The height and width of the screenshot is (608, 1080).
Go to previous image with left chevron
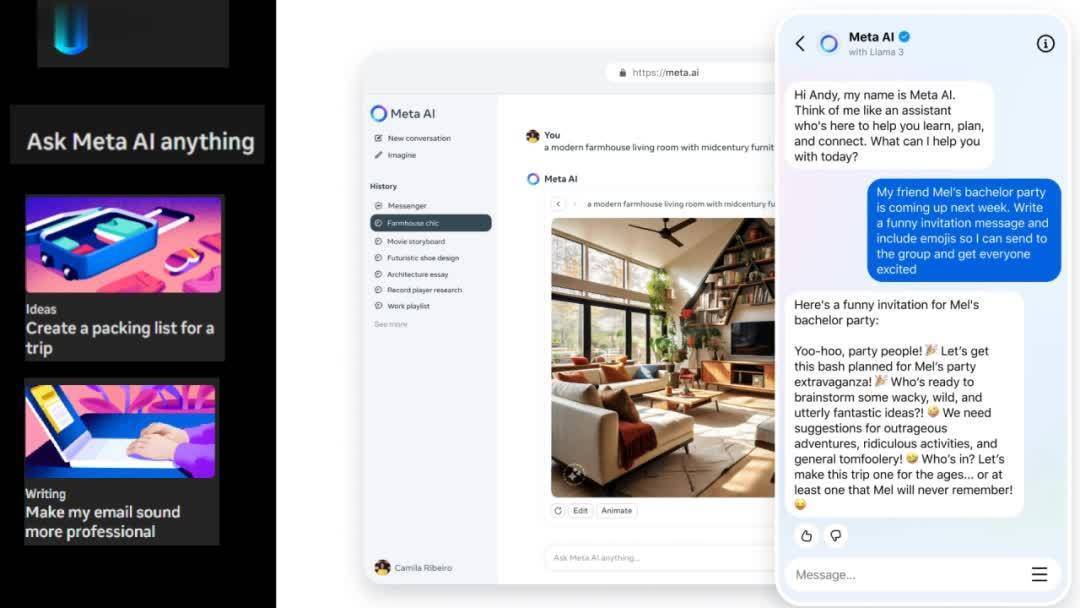tap(558, 204)
